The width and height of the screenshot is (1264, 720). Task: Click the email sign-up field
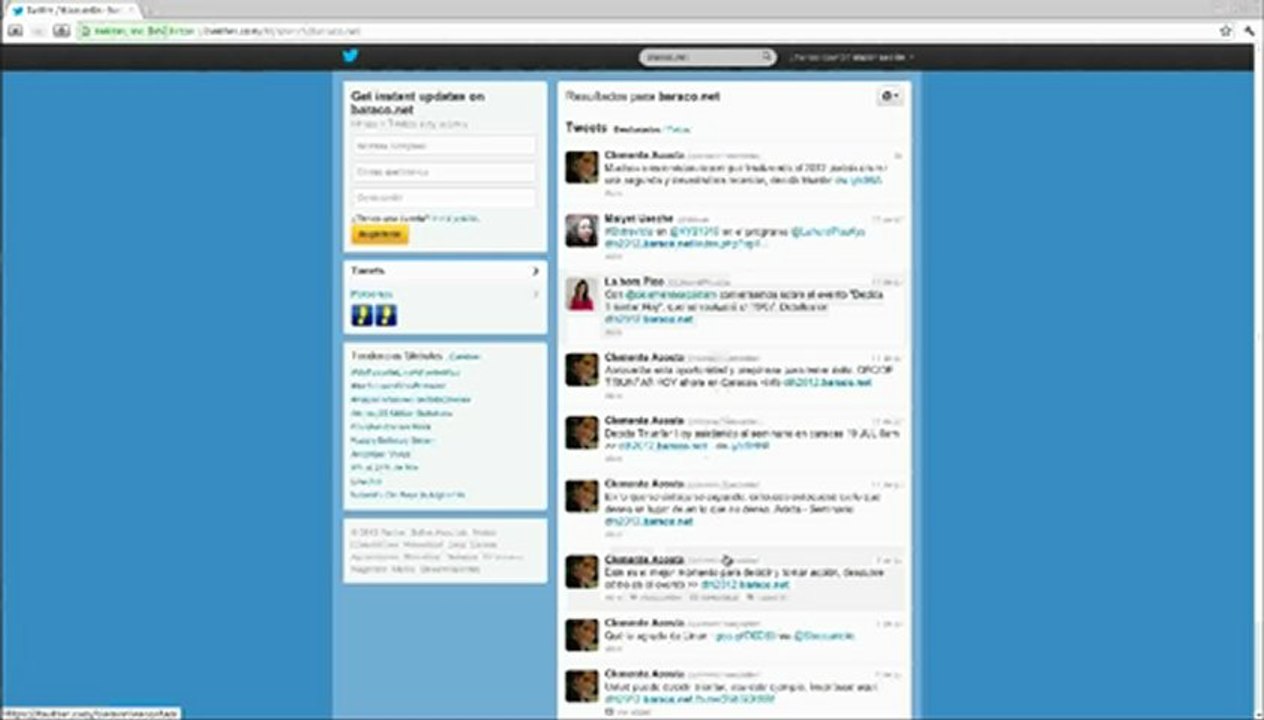point(444,172)
